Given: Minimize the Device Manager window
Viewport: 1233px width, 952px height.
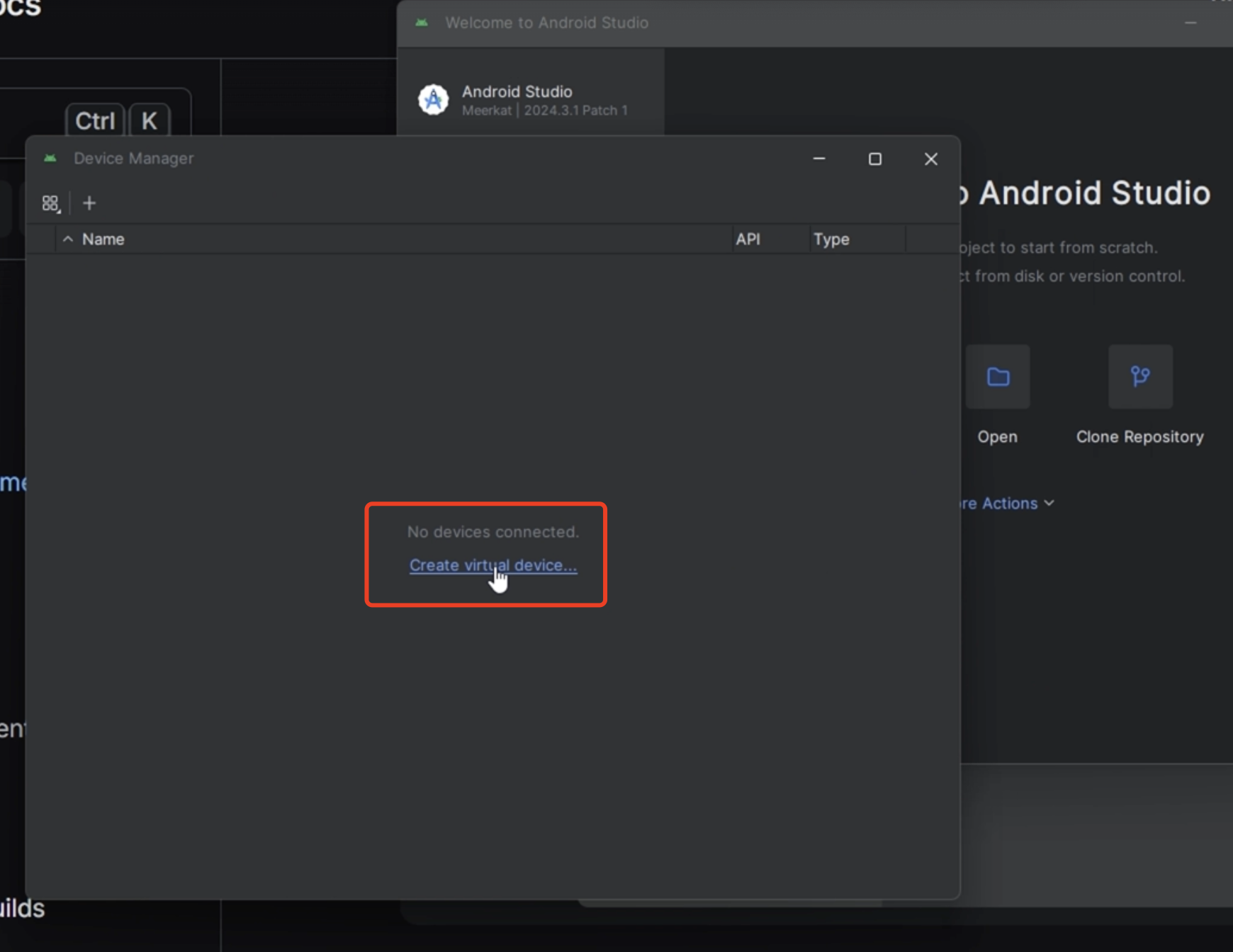Looking at the screenshot, I should pos(819,159).
